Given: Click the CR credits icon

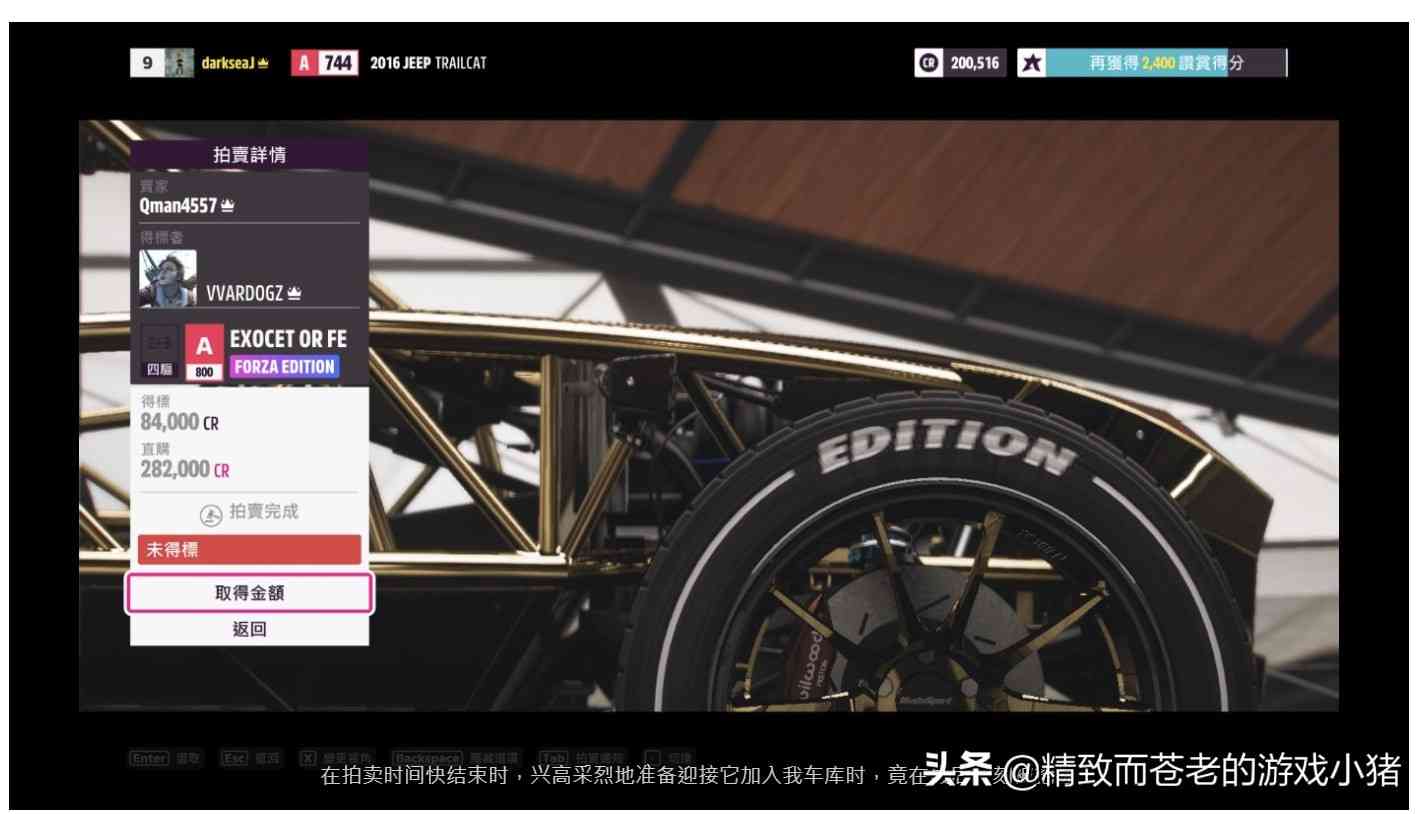Looking at the screenshot, I should (x=928, y=63).
